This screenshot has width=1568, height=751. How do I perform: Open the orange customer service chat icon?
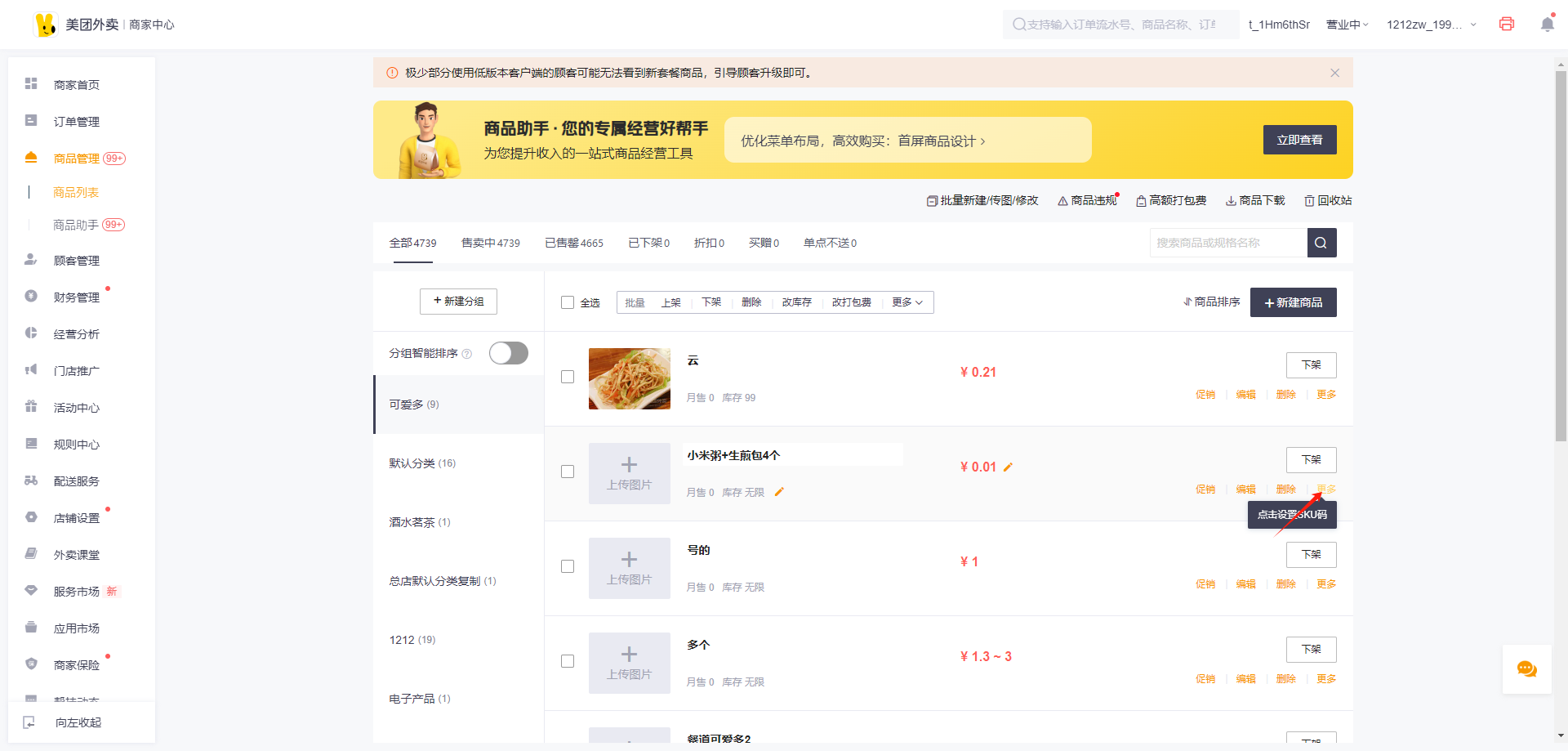(x=1526, y=669)
